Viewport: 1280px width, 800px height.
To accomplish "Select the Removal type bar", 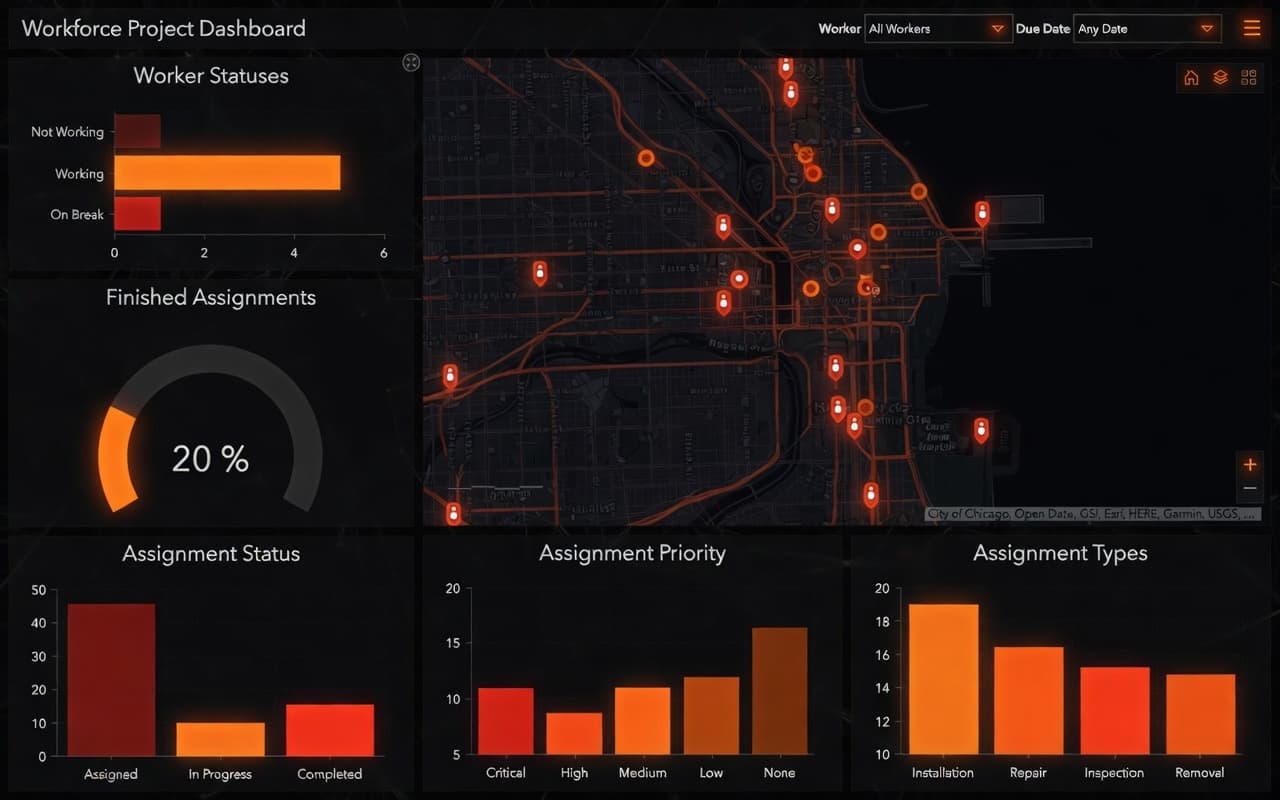I will [x=1200, y=714].
